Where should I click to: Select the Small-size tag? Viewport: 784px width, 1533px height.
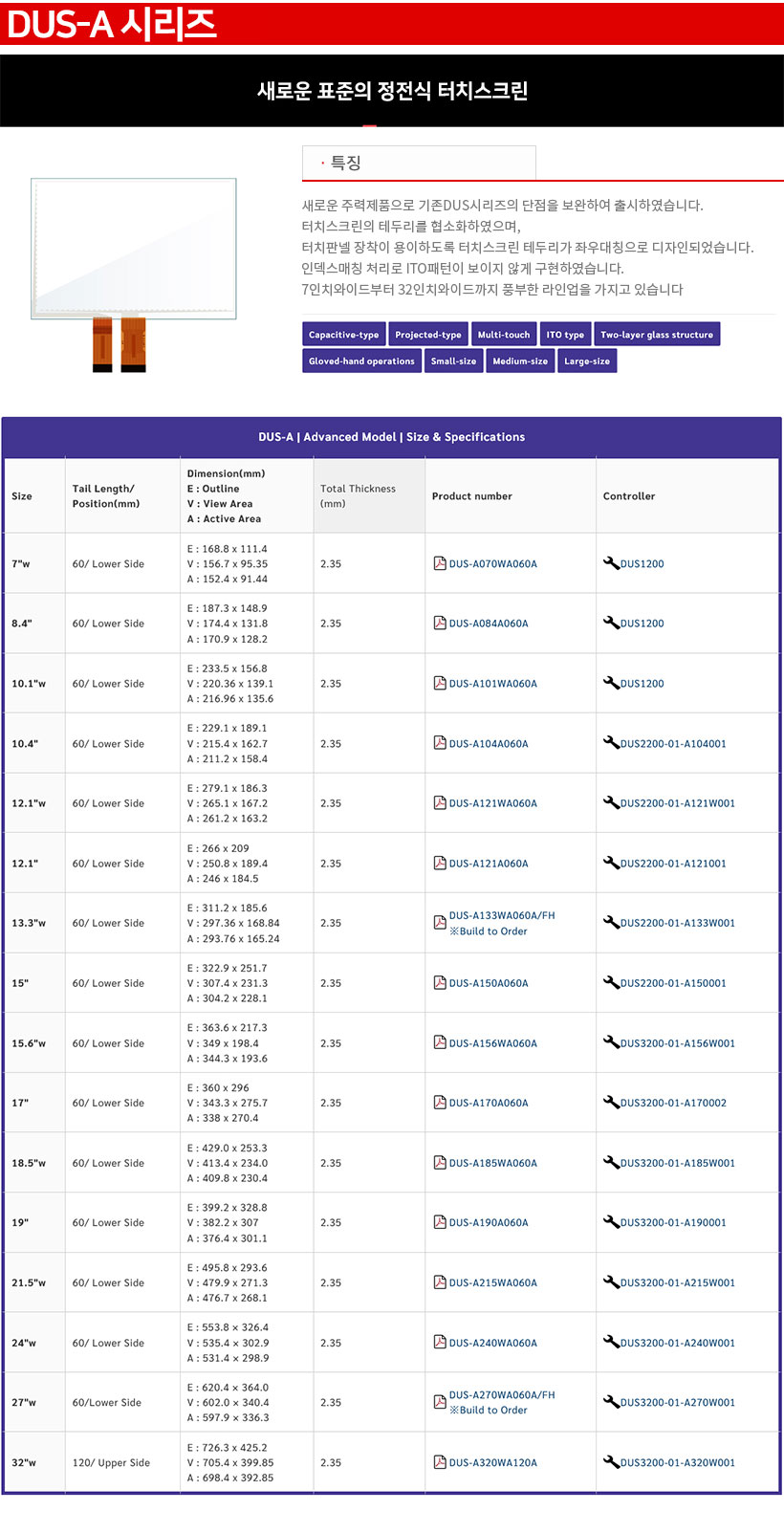click(453, 361)
